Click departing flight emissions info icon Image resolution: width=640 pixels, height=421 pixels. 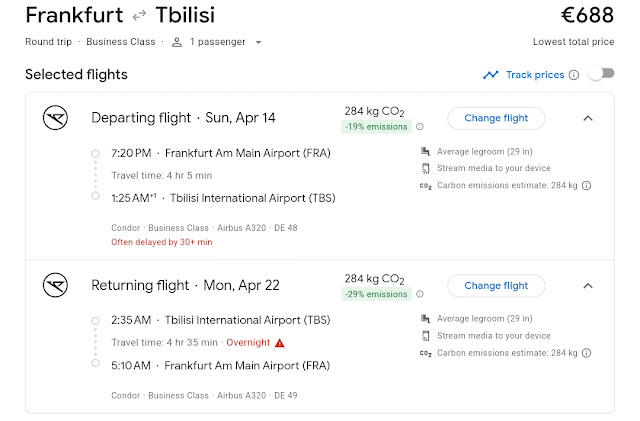pos(420,127)
